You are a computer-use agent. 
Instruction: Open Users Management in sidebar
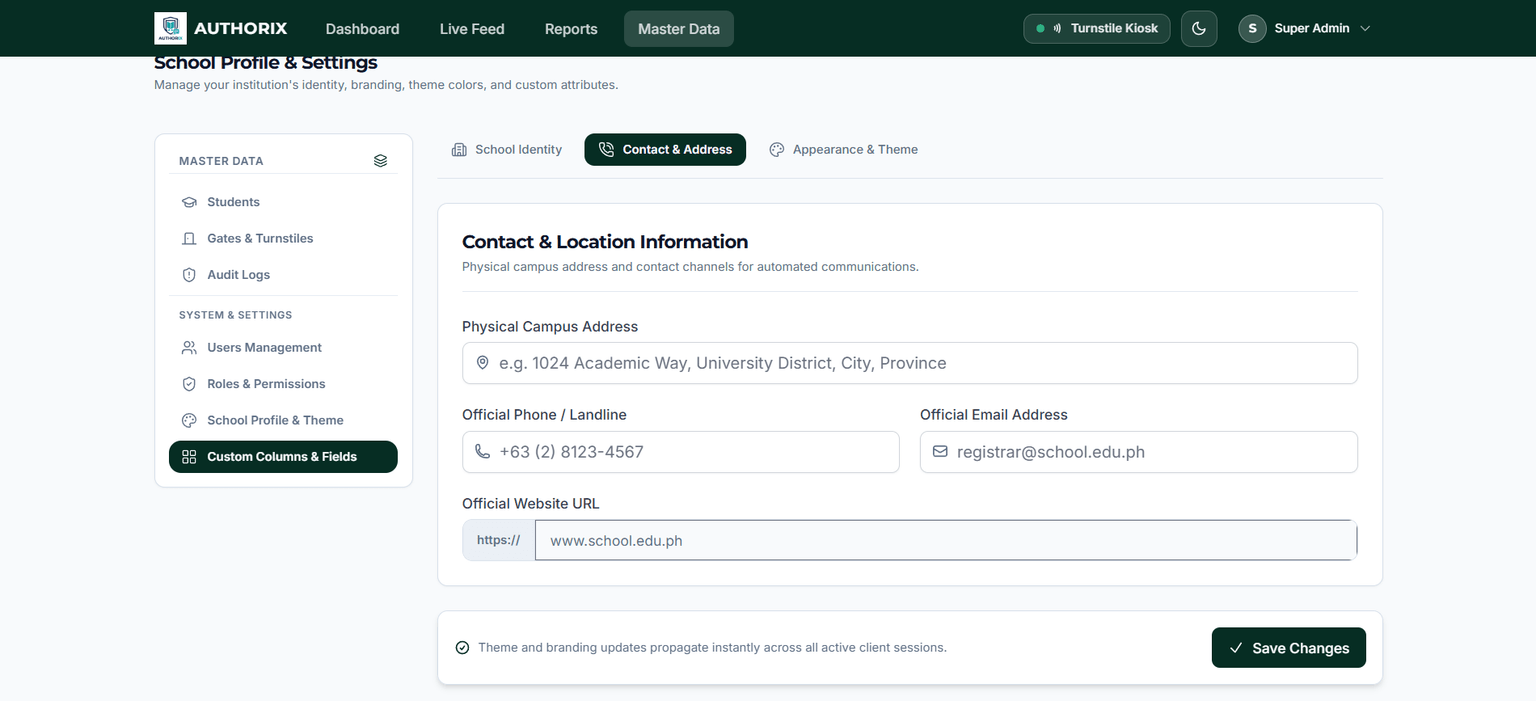point(283,347)
